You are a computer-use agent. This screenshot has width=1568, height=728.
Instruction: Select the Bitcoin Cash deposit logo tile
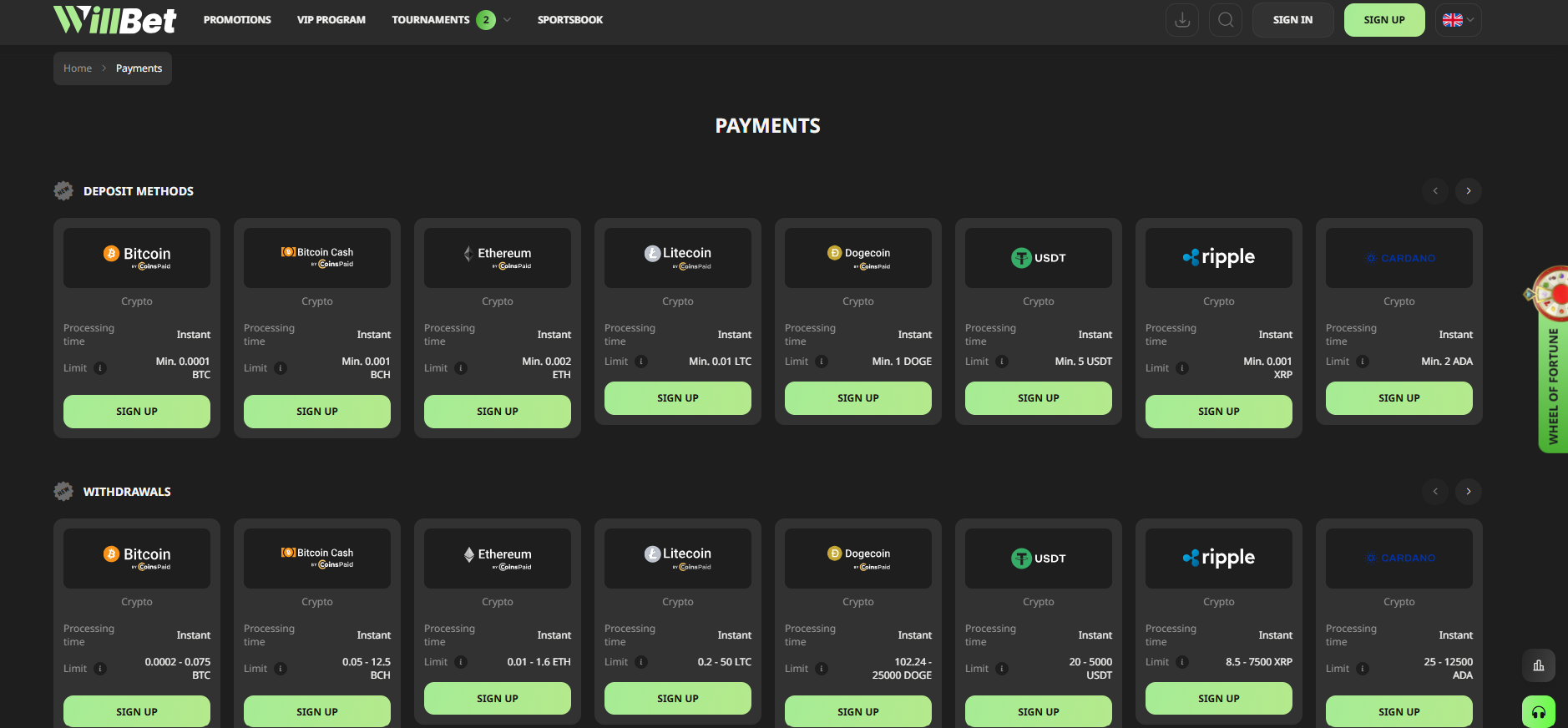[x=317, y=258]
